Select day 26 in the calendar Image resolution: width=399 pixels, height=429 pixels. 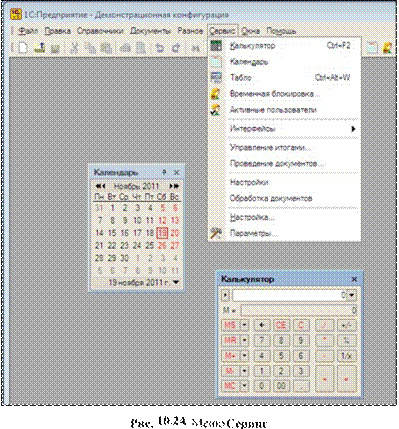pos(162,246)
